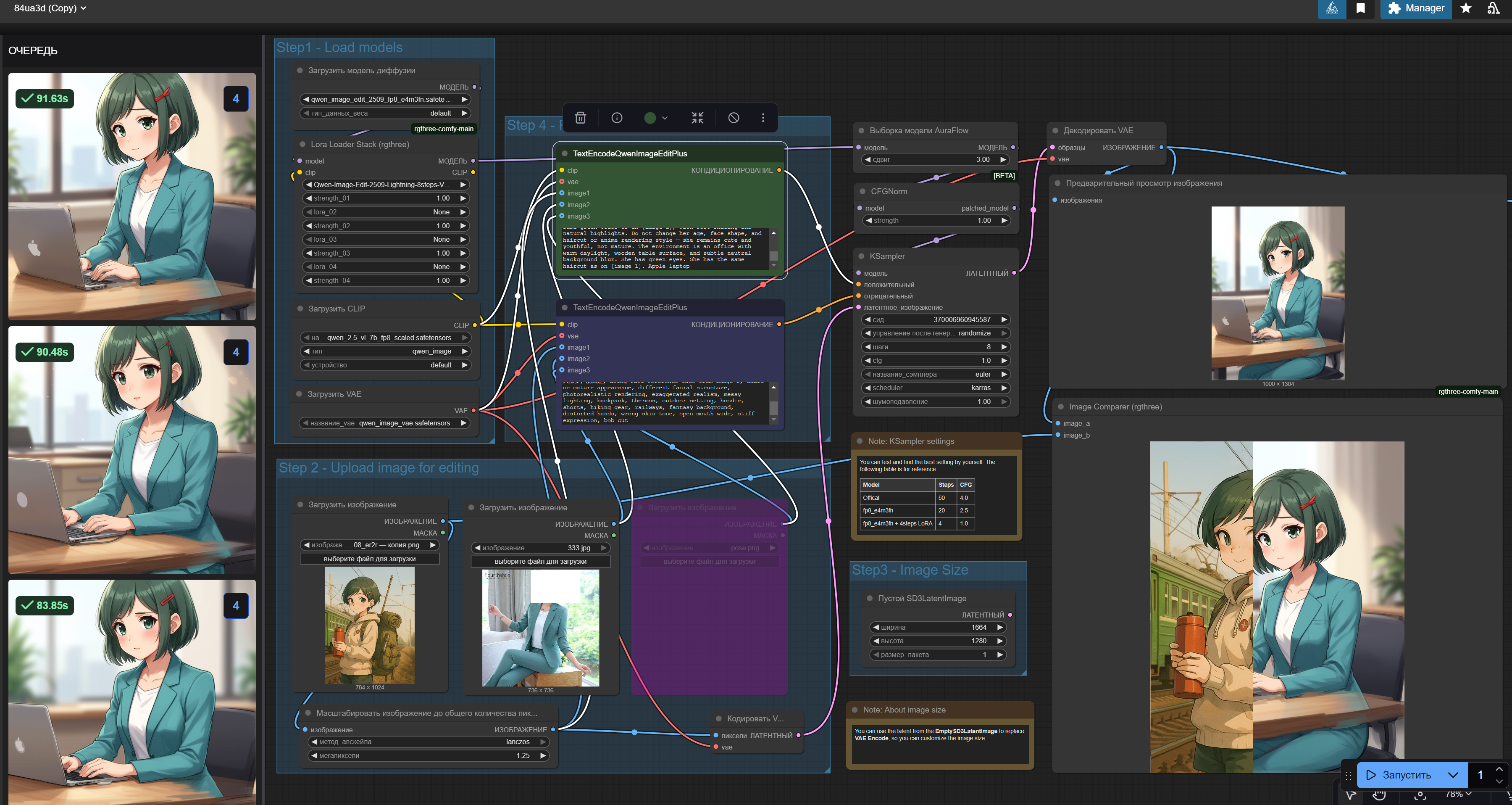
Task: Open the 84ua3d (Copy) workflow dropdown
Action: [x=50, y=8]
